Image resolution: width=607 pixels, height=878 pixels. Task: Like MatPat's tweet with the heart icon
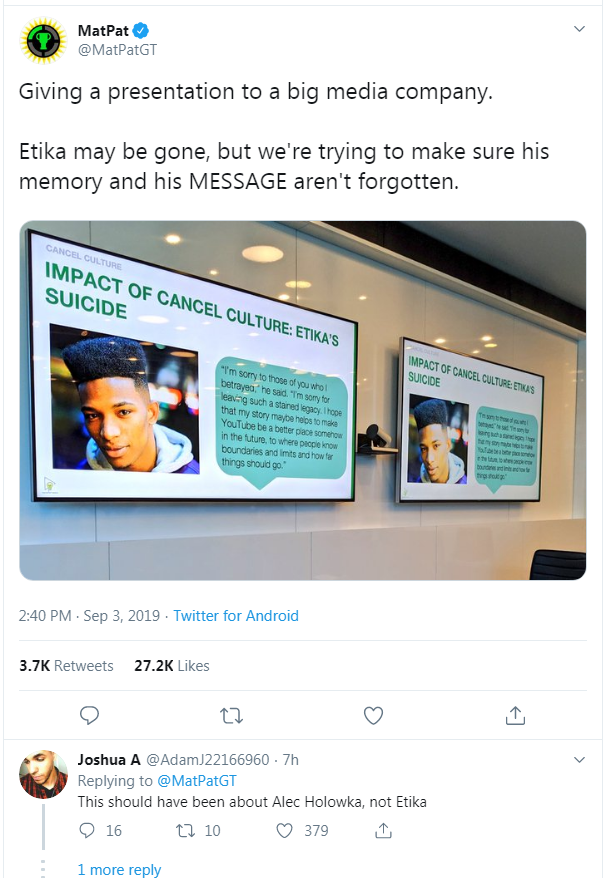pos(373,716)
